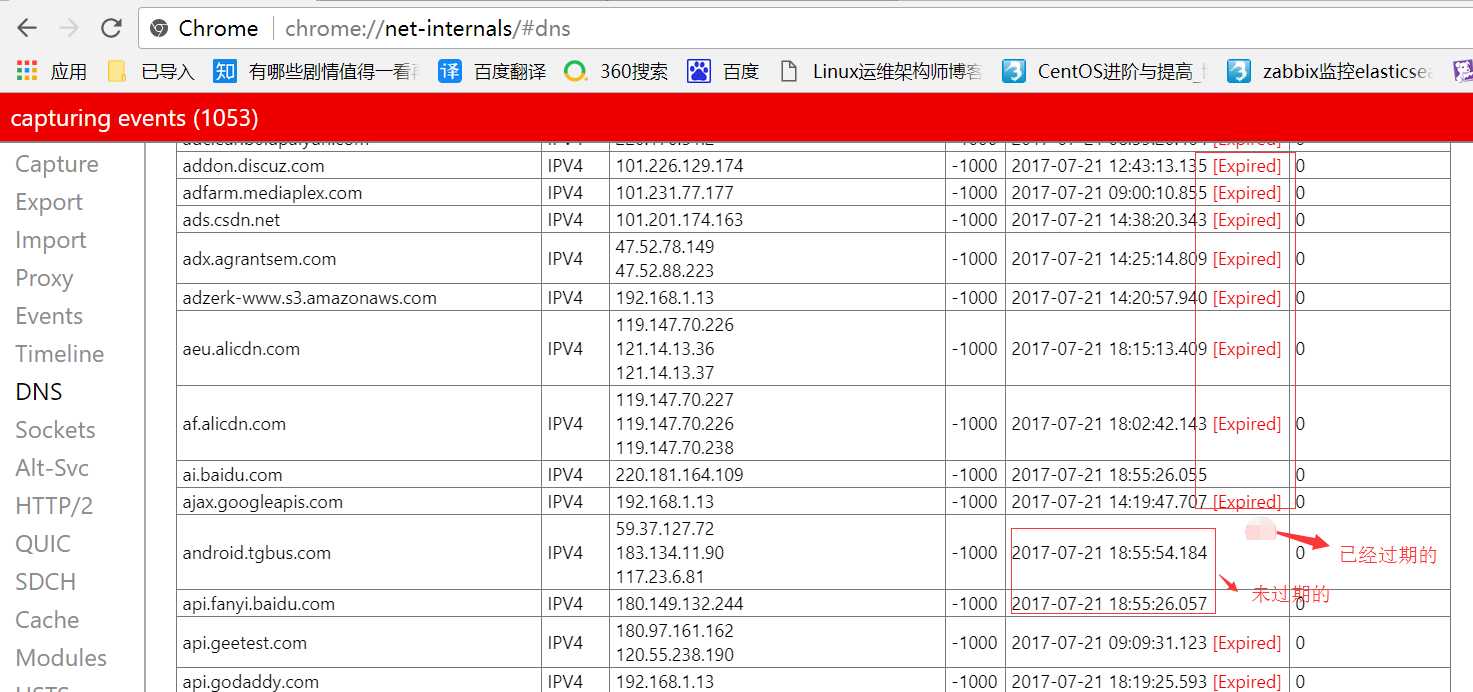Switch to the Proxy tab

[44, 278]
